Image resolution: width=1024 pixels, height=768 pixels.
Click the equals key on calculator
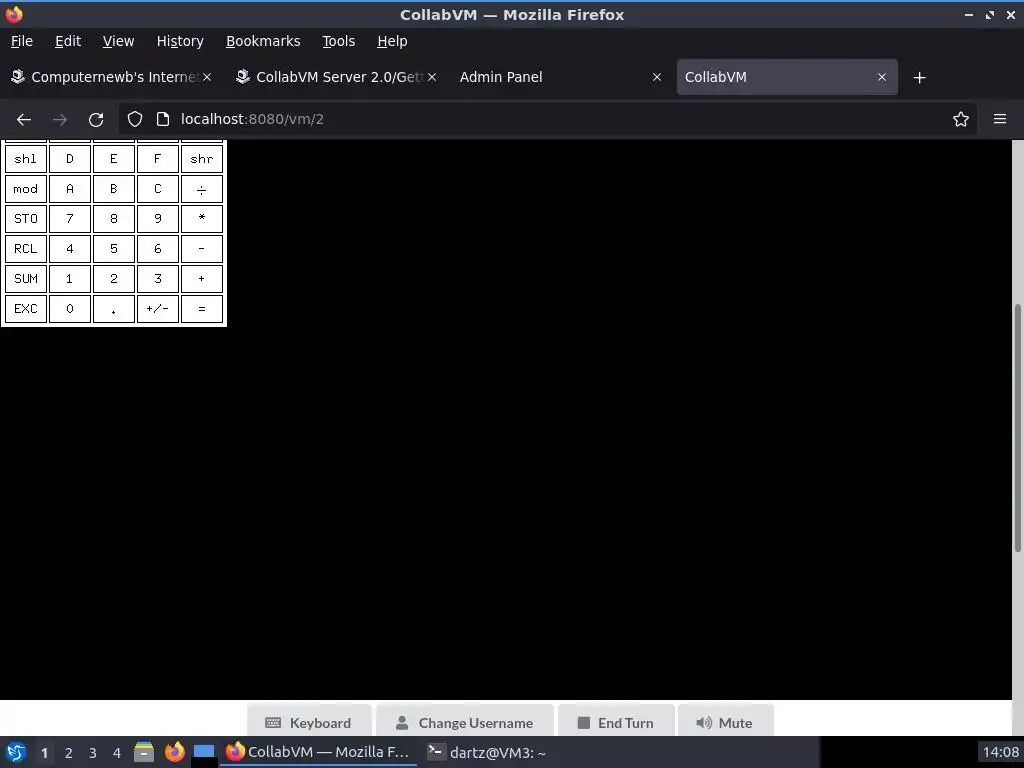click(202, 309)
